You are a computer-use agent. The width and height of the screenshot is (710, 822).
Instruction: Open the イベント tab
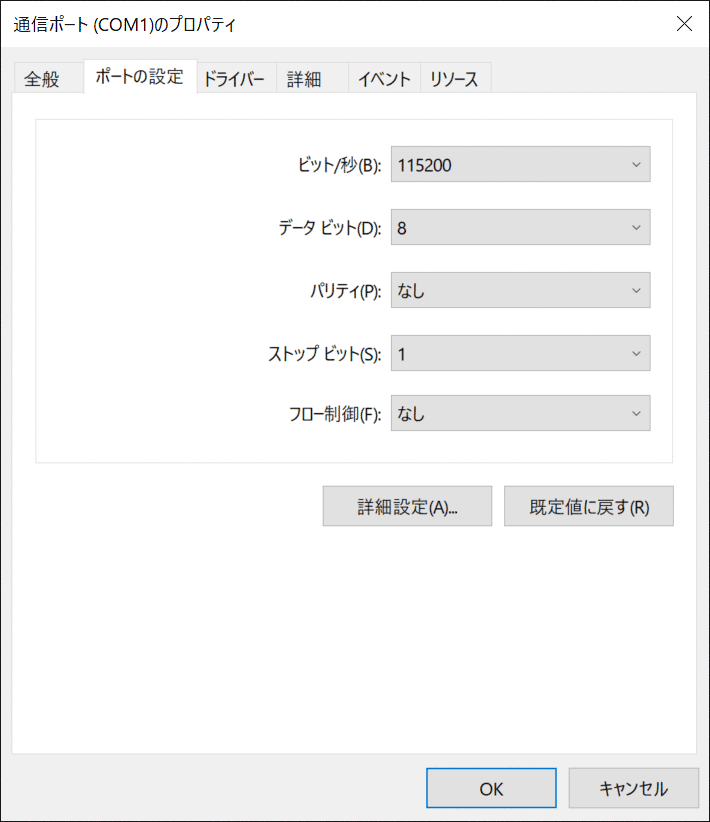[384, 76]
